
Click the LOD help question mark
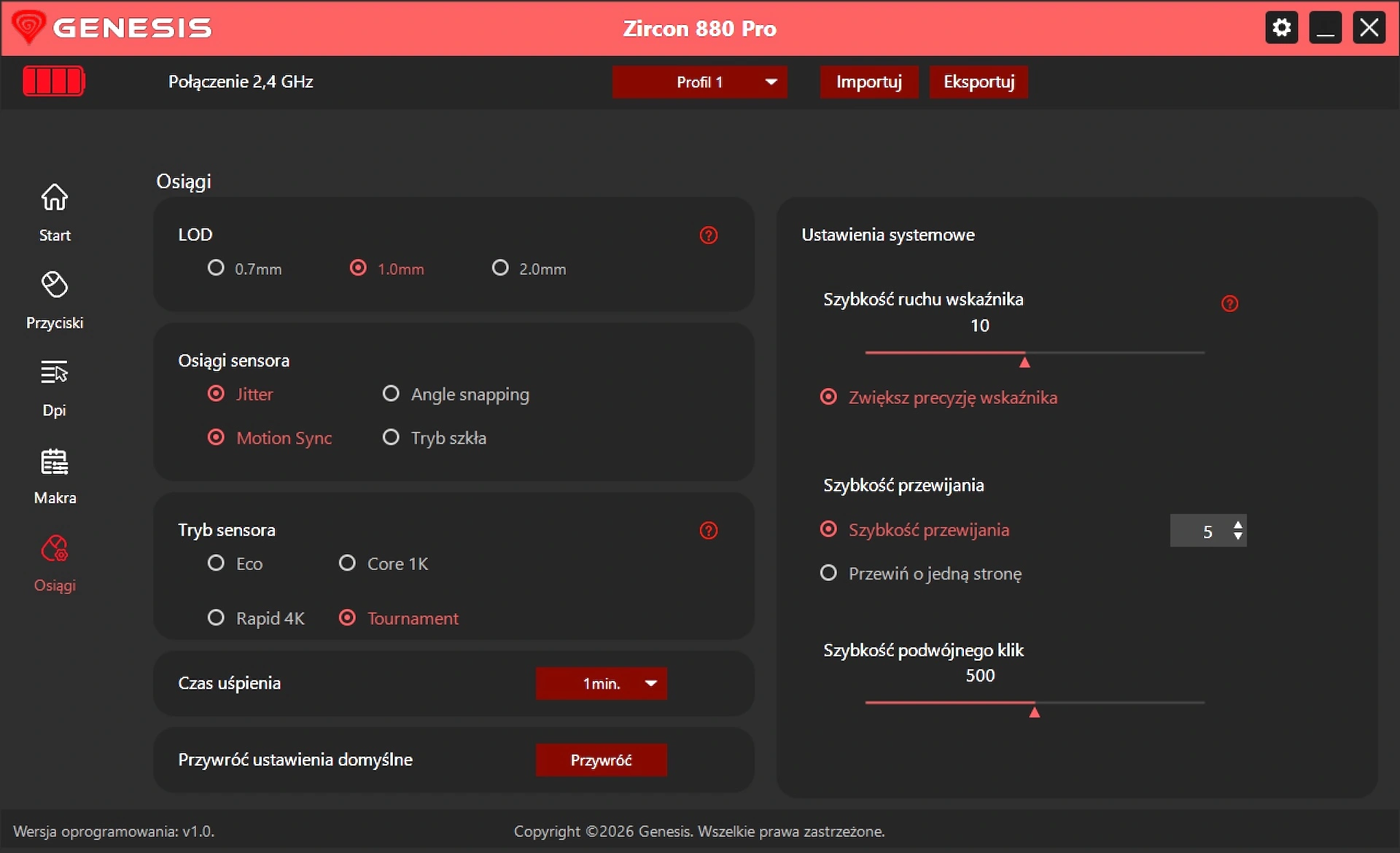point(709,235)
